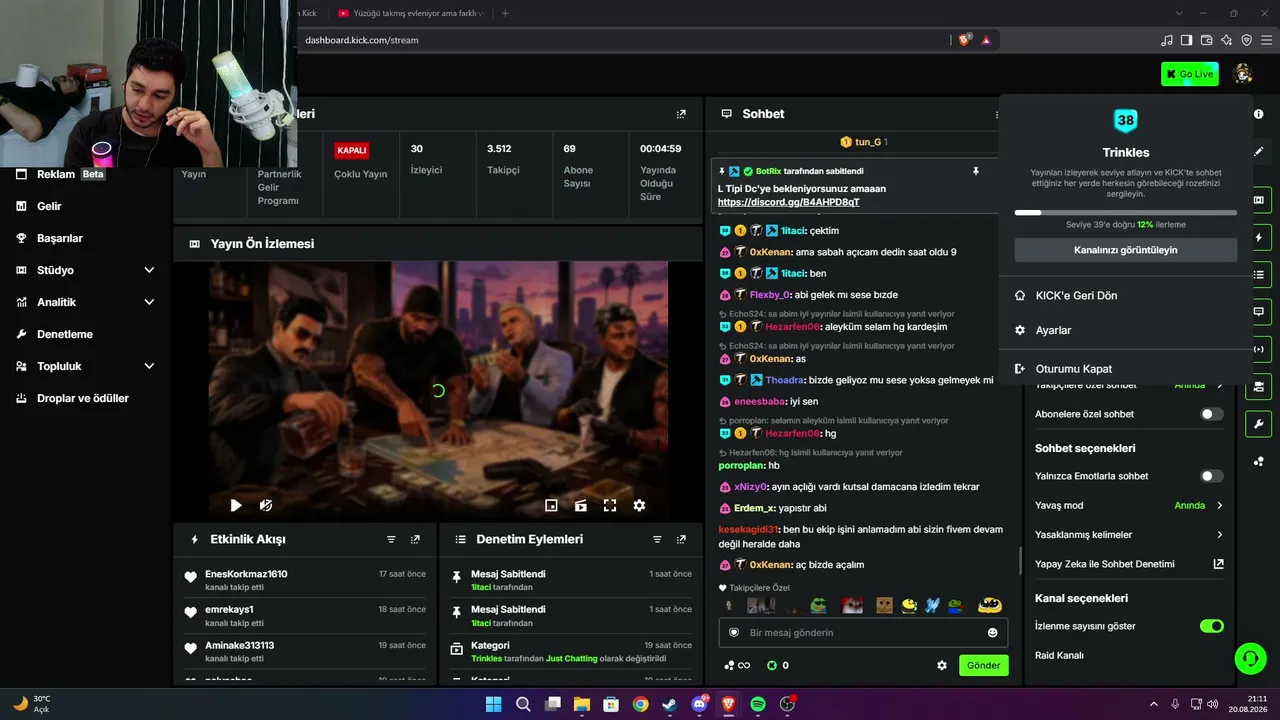Screen dimensions: 1280x720
Task: Open the green support headset chat
Action: [x=1250, y=658]
